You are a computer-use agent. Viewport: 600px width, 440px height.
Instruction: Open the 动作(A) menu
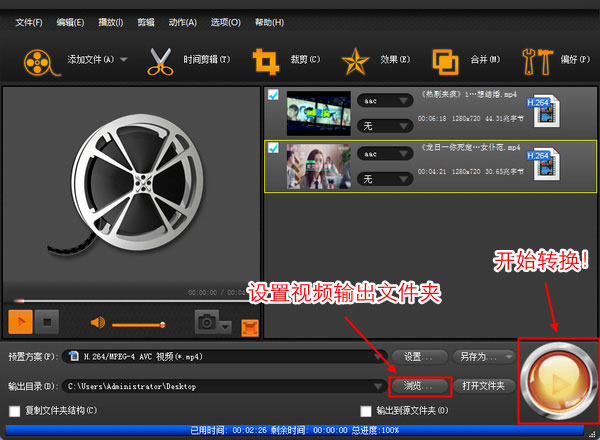(x=183, y=23)
